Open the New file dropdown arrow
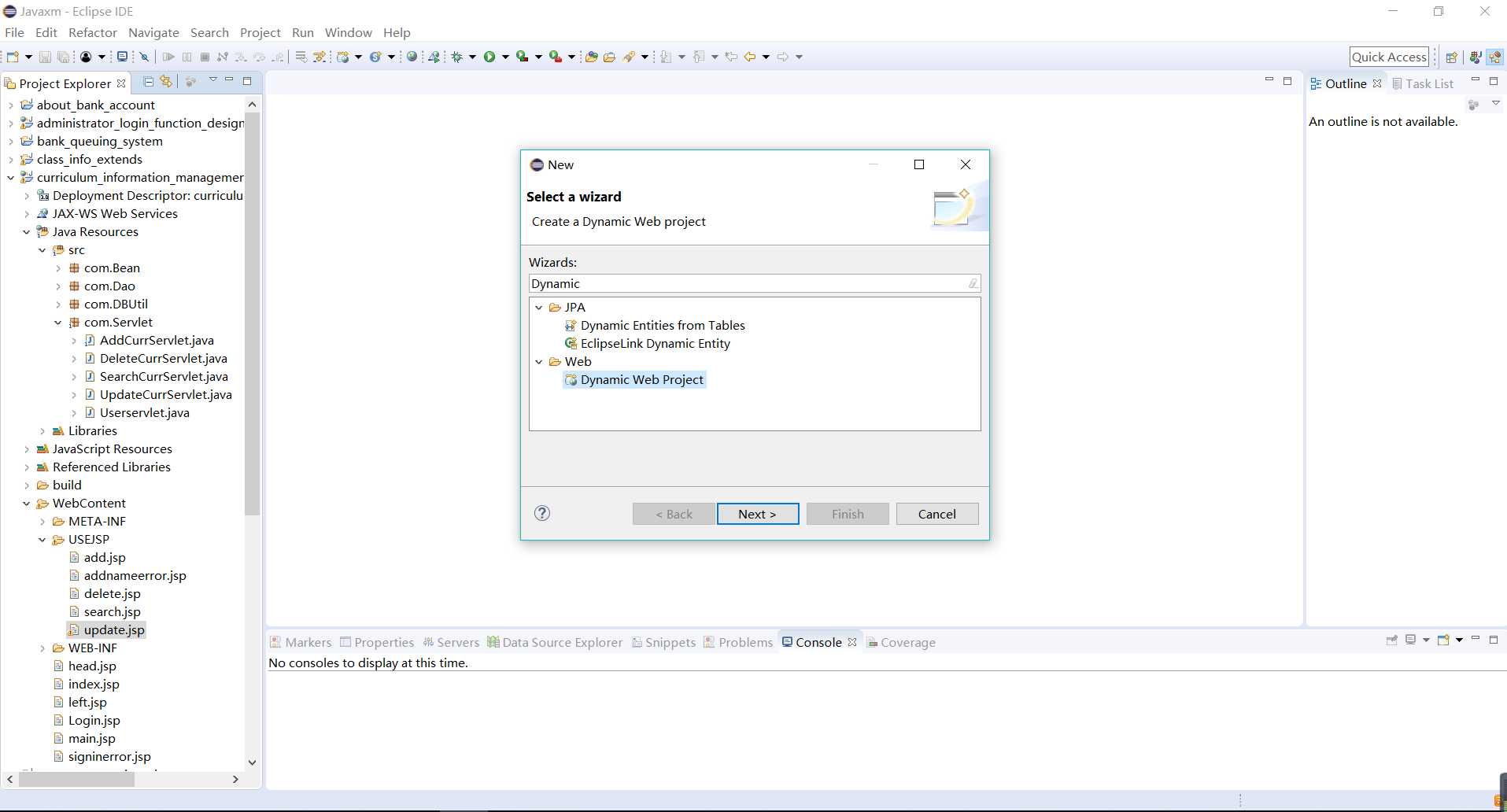 28,57
